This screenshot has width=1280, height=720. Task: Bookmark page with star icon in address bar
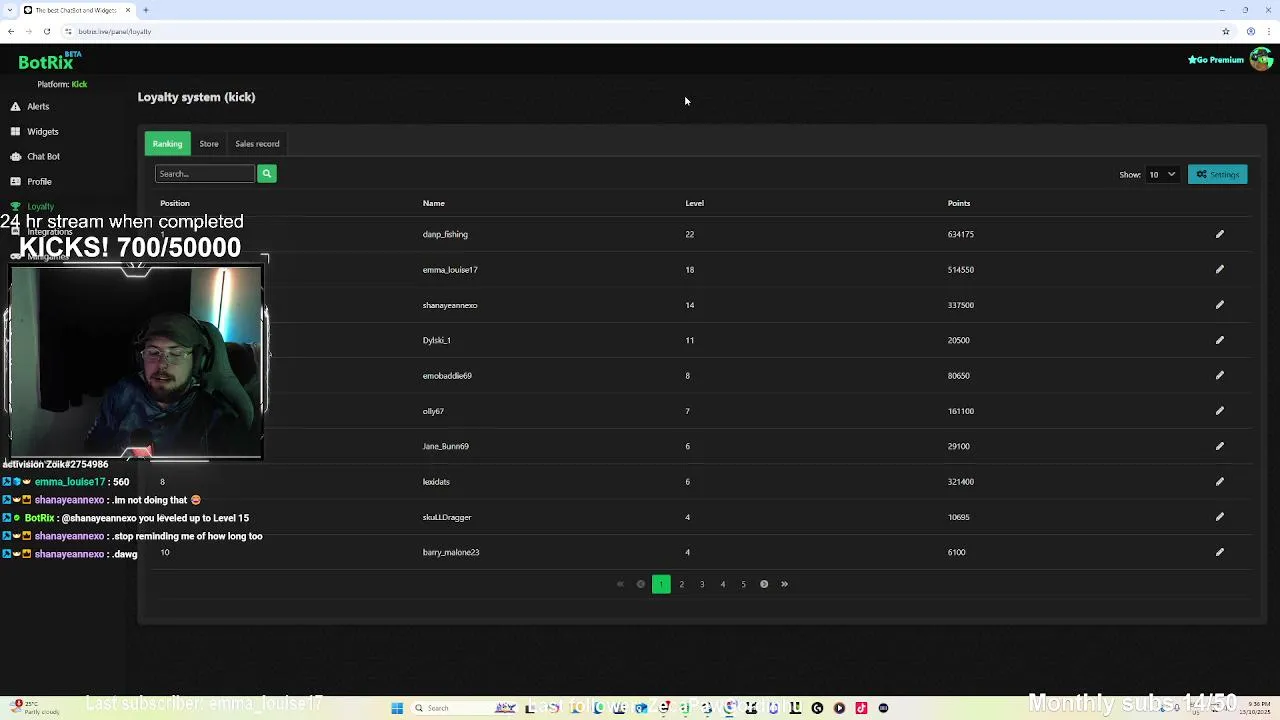tap(1225, 31)
